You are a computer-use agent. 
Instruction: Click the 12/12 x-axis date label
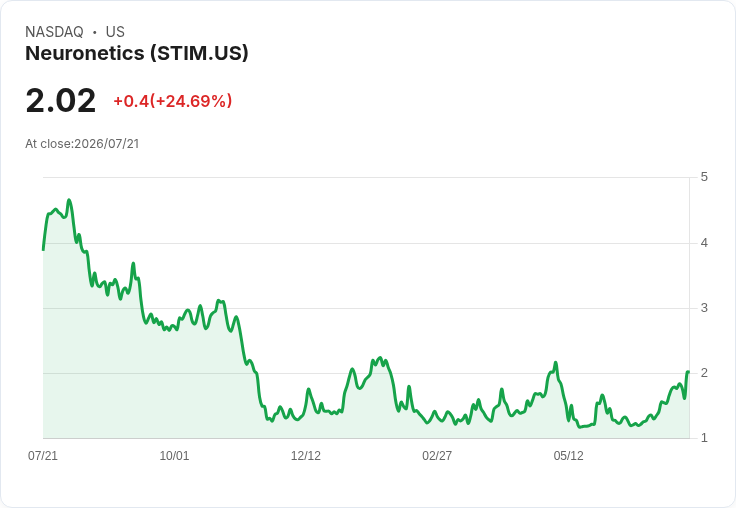tap(306, 456)
